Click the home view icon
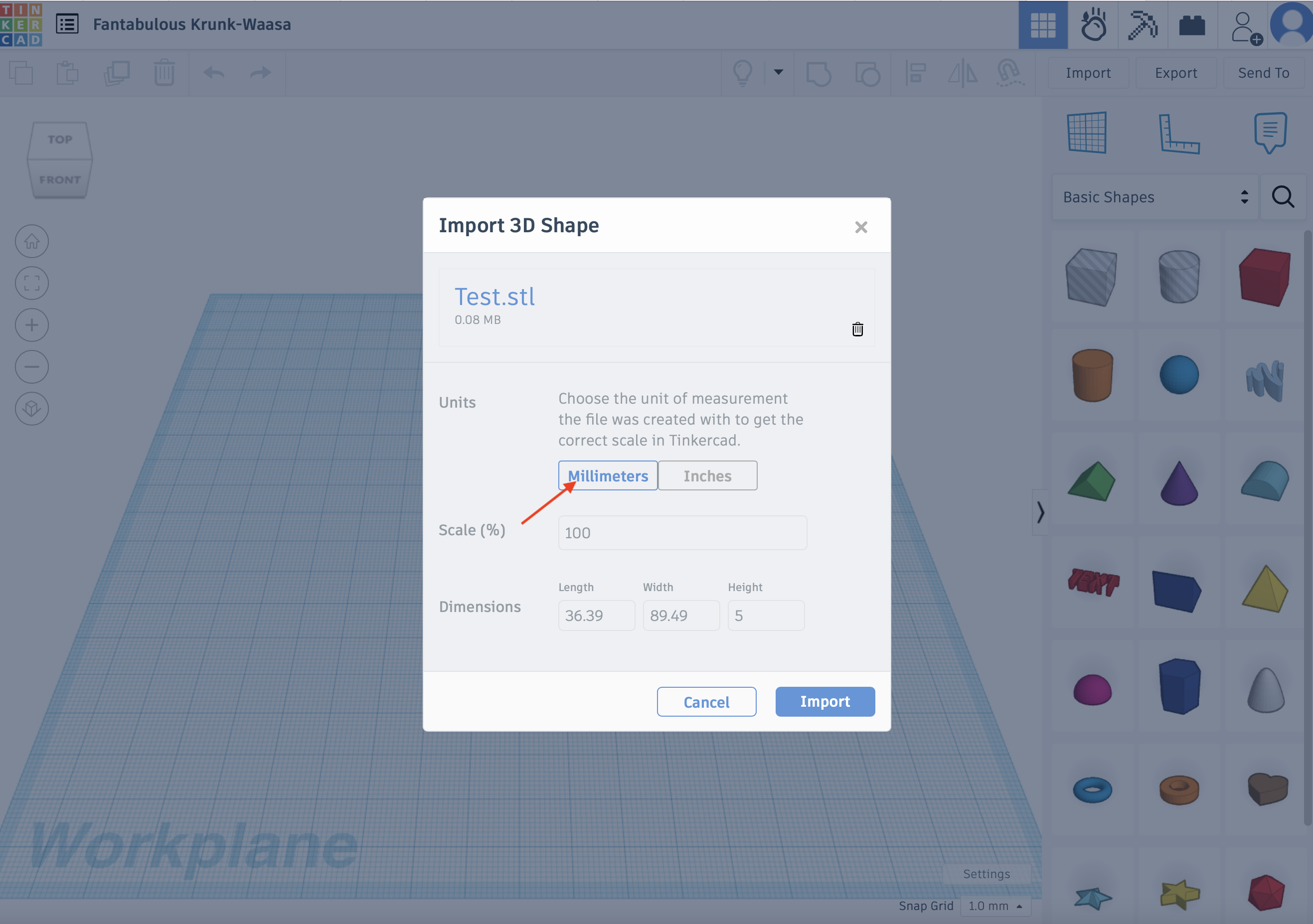Image resolution: width=1313 pixels, height=924 pixels. click(x=32, y=241)
